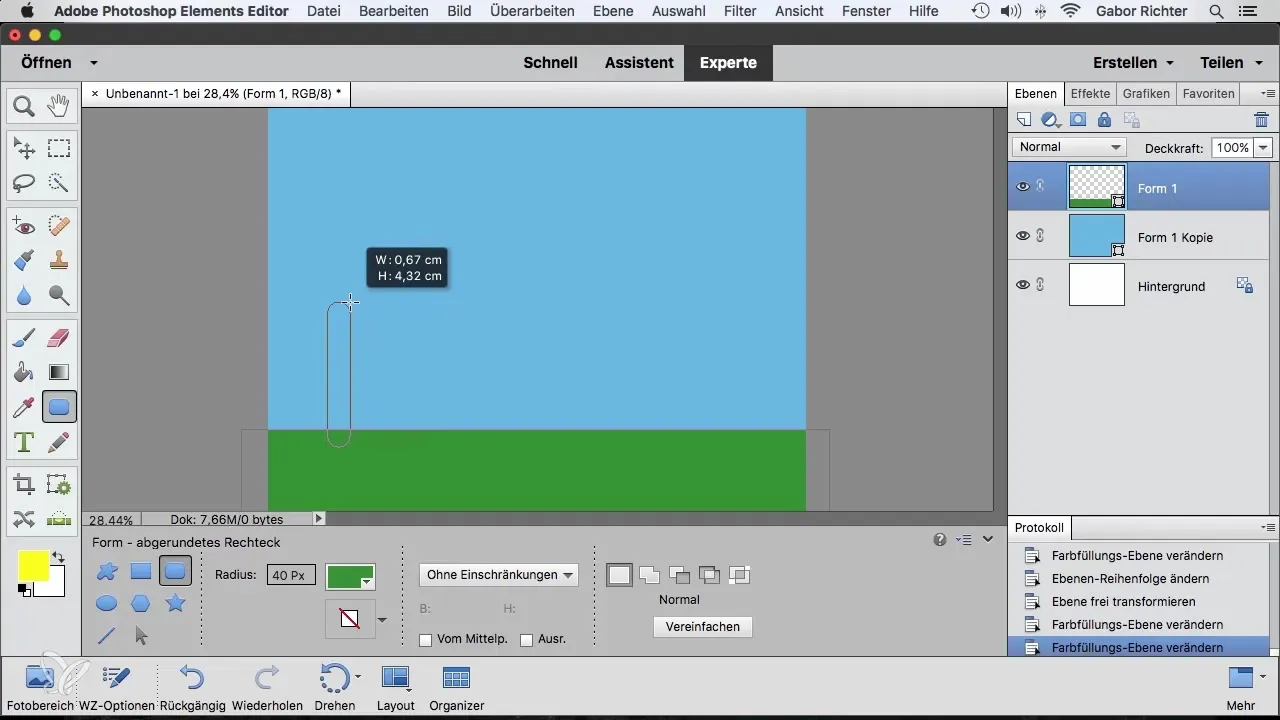This screenshot has width=1280, height=720.
Task: Select the Move tool
Action: [x=24, y=149]
